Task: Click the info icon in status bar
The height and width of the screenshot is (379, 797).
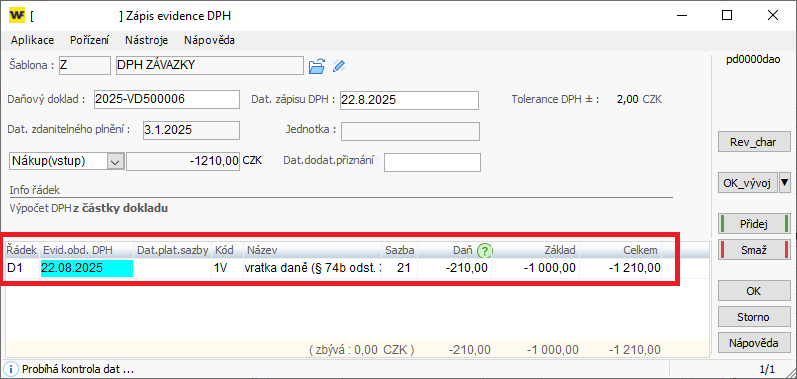Action: click(12, 369)
